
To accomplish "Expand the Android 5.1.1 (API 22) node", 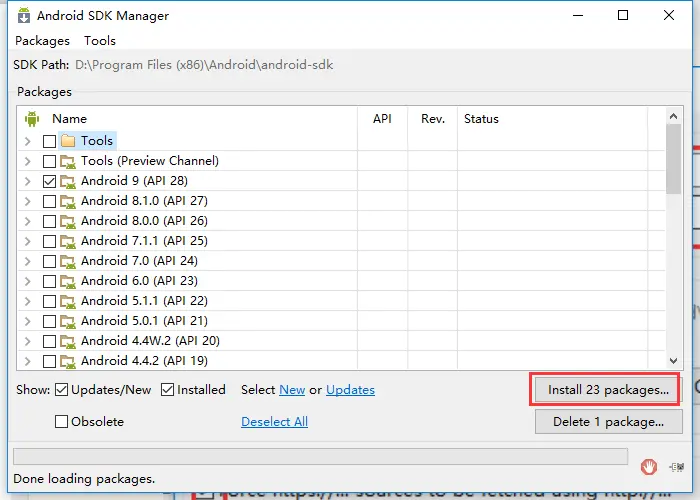I will coord(28,301).
